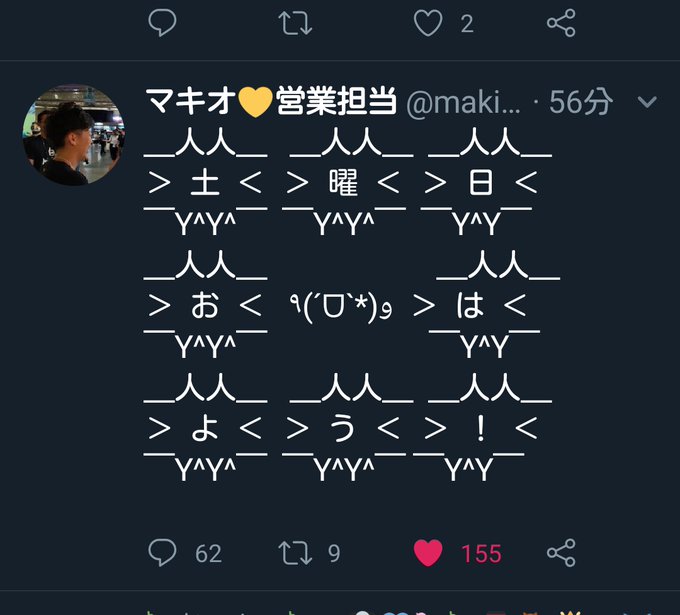Click the 9 retweet count
Viewport: 680px width, 615px height.
click(x=334, y=553)
